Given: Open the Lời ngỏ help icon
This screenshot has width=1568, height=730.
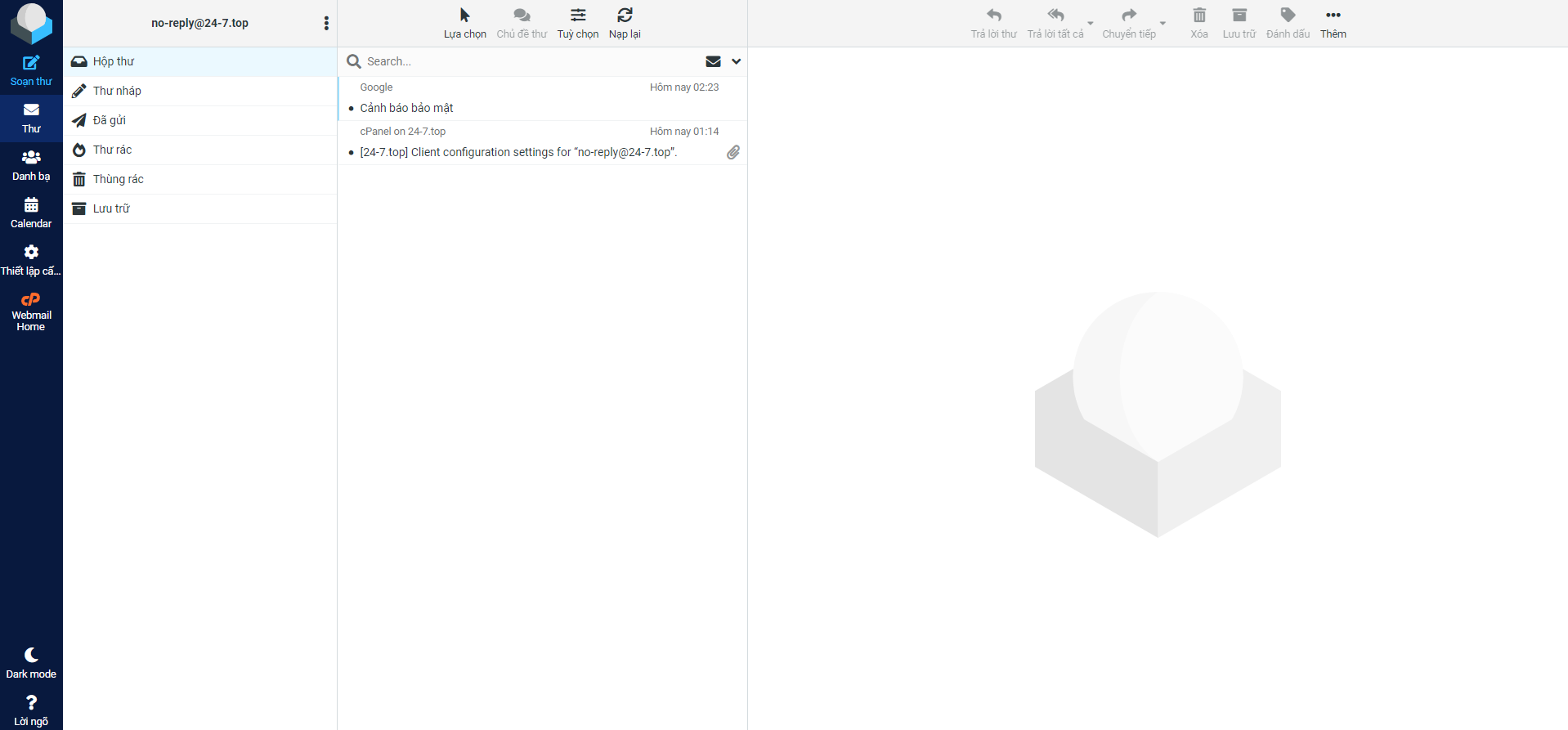Looking at the screenshot, I should pos(31,703).
